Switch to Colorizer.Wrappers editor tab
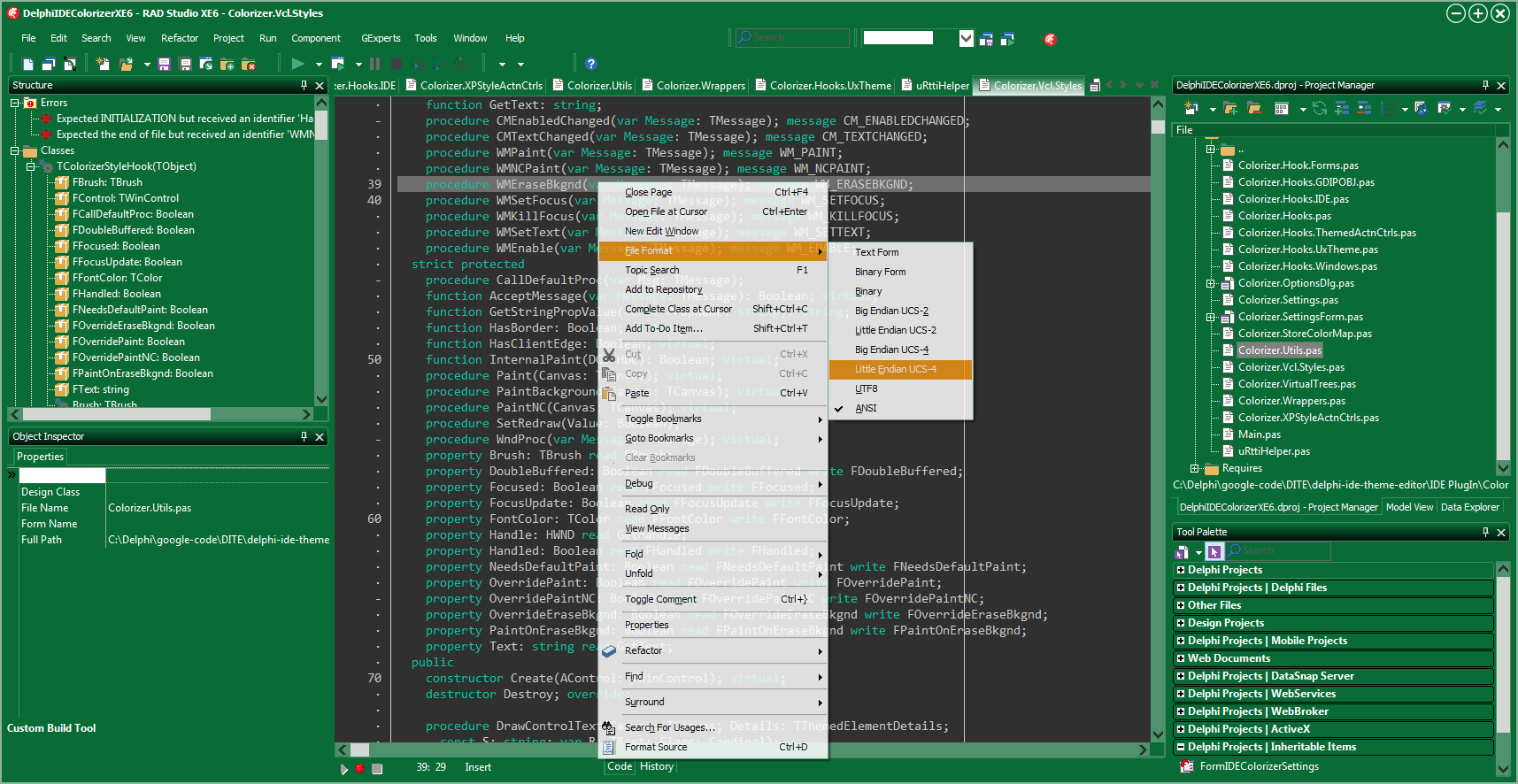 click(693, 86)
